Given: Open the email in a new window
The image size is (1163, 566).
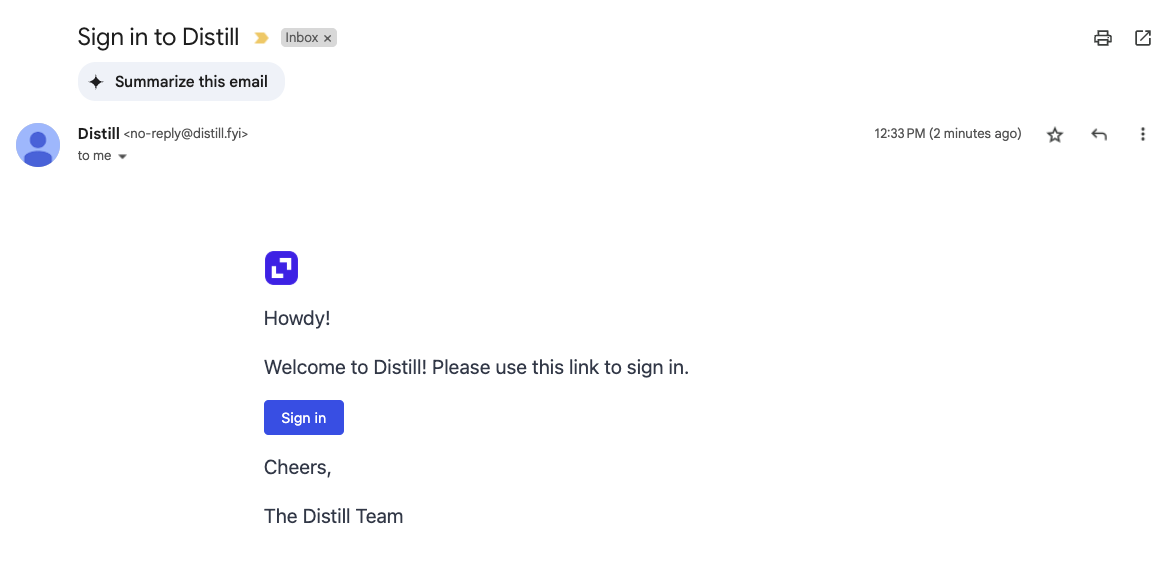Looking at the screenshot, I should click(1143, 38).
